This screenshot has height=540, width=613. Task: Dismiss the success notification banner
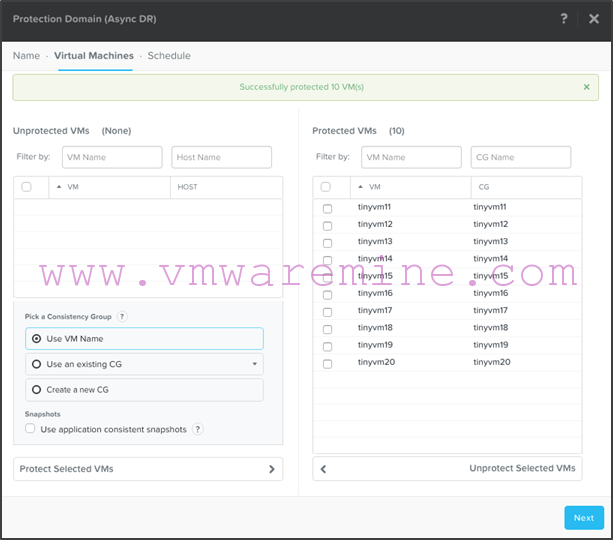(x=586, y=87)
